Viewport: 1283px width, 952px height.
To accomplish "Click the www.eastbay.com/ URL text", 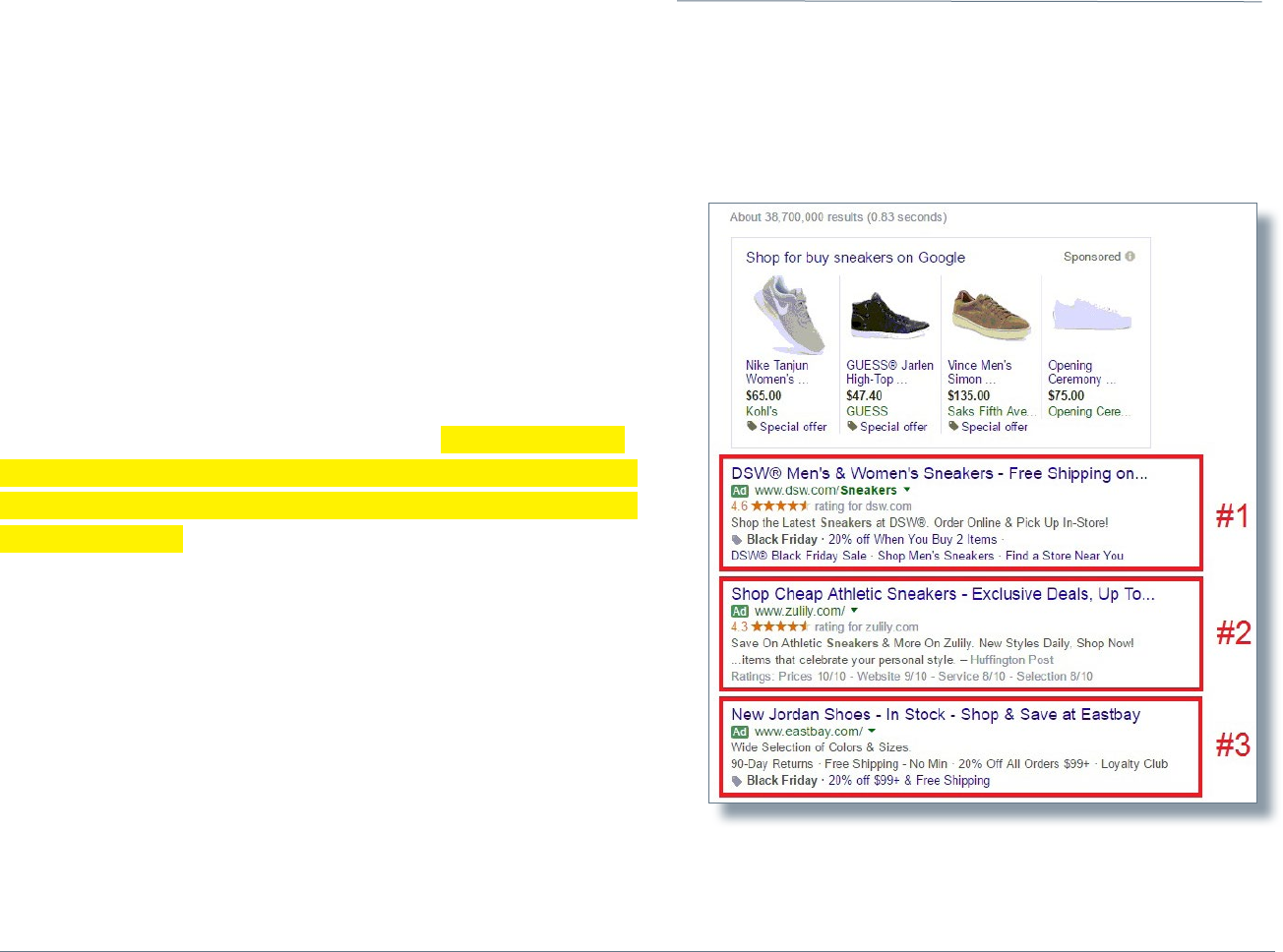I will (809, 732).
